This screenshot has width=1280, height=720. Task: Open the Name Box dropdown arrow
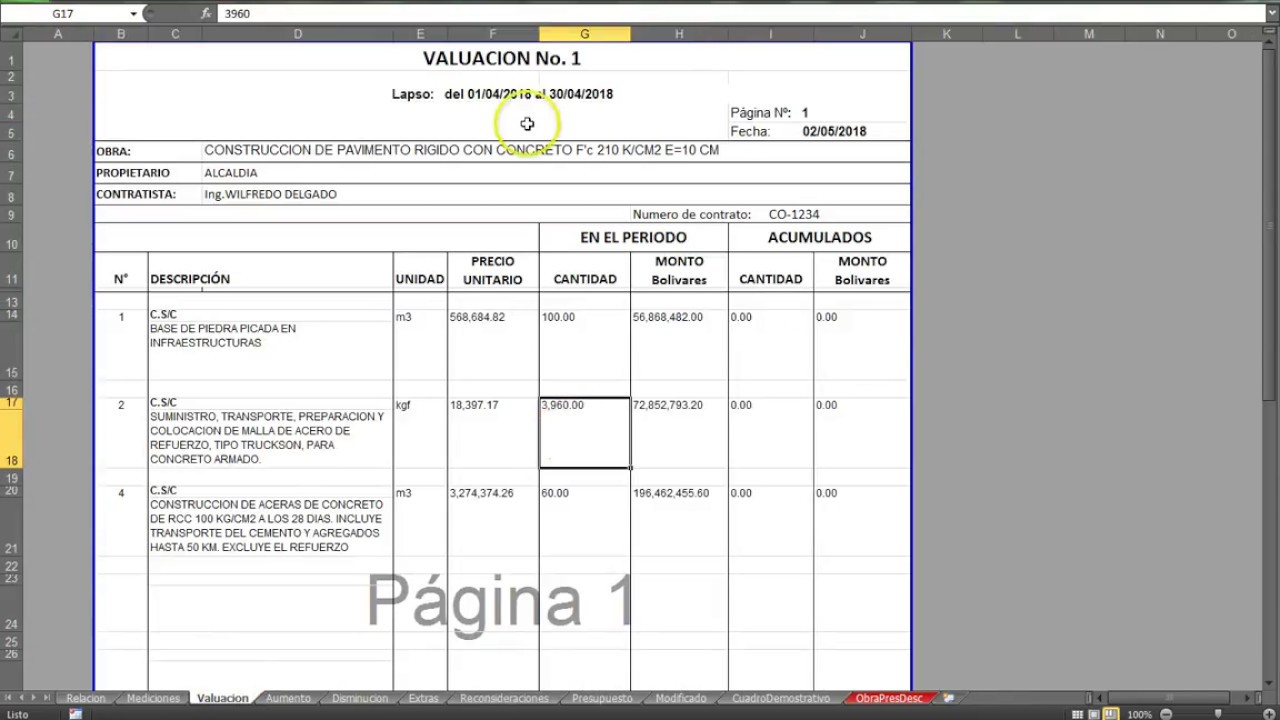pos(133,14)
